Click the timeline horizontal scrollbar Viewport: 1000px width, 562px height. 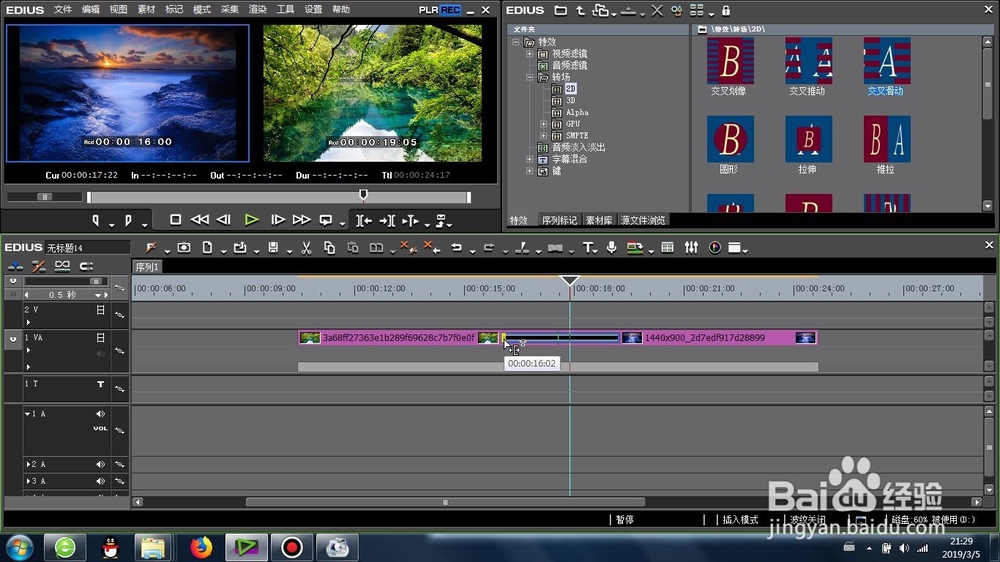[x=445, y=502]
